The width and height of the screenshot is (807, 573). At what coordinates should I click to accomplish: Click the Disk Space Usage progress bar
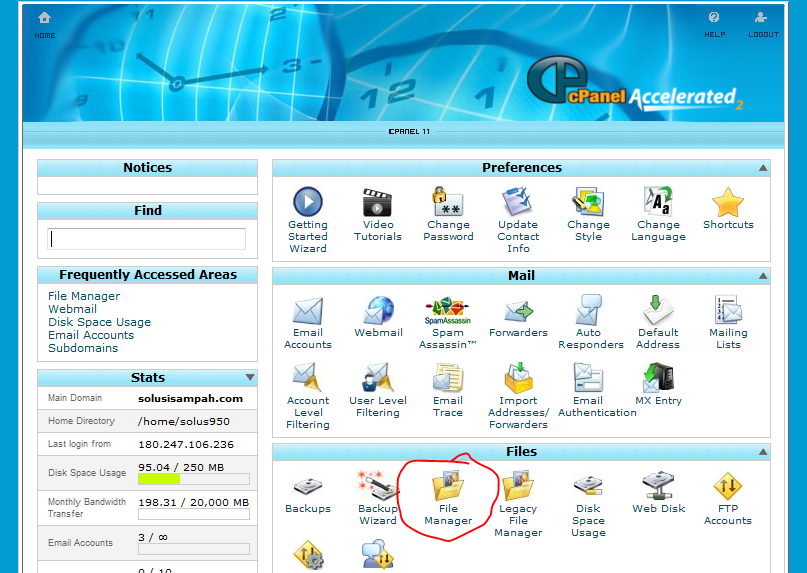point(194,479)
